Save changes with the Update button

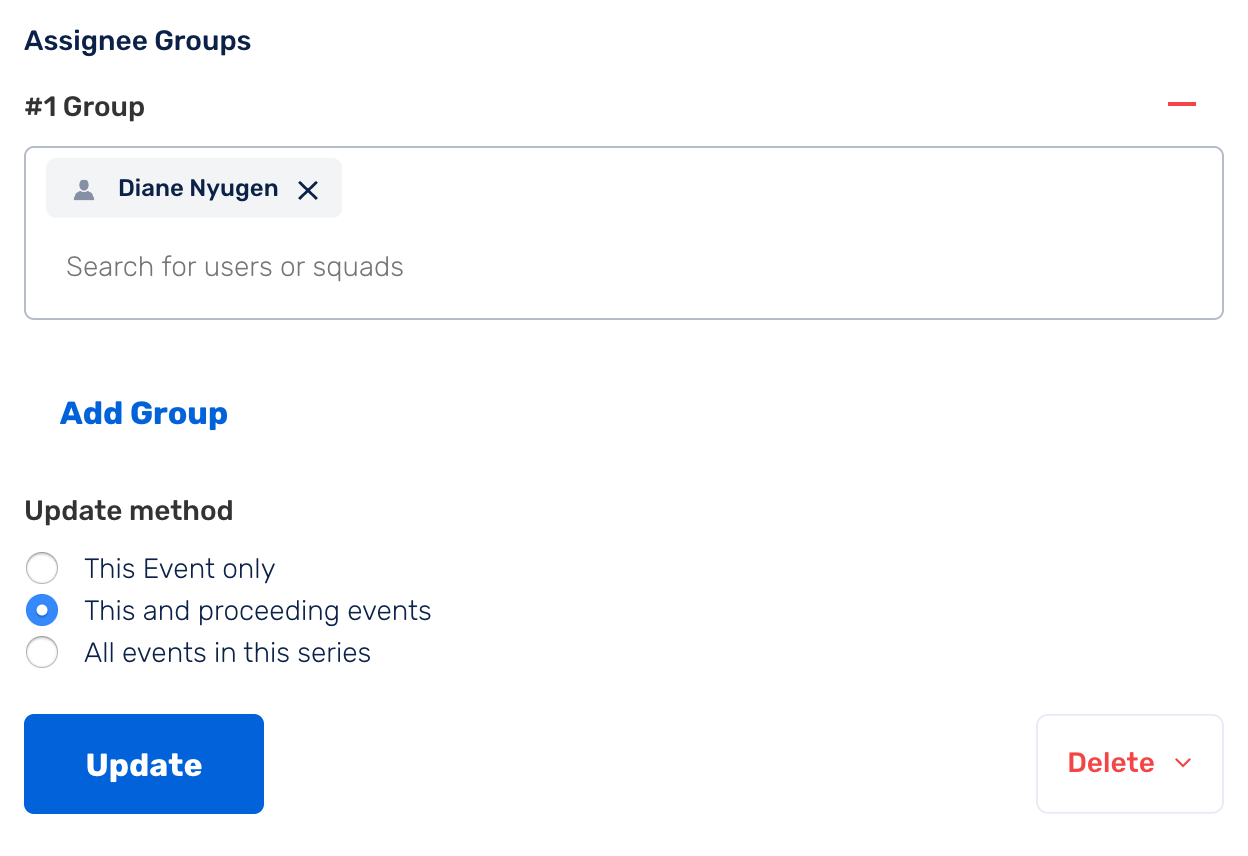click(144, 764)
